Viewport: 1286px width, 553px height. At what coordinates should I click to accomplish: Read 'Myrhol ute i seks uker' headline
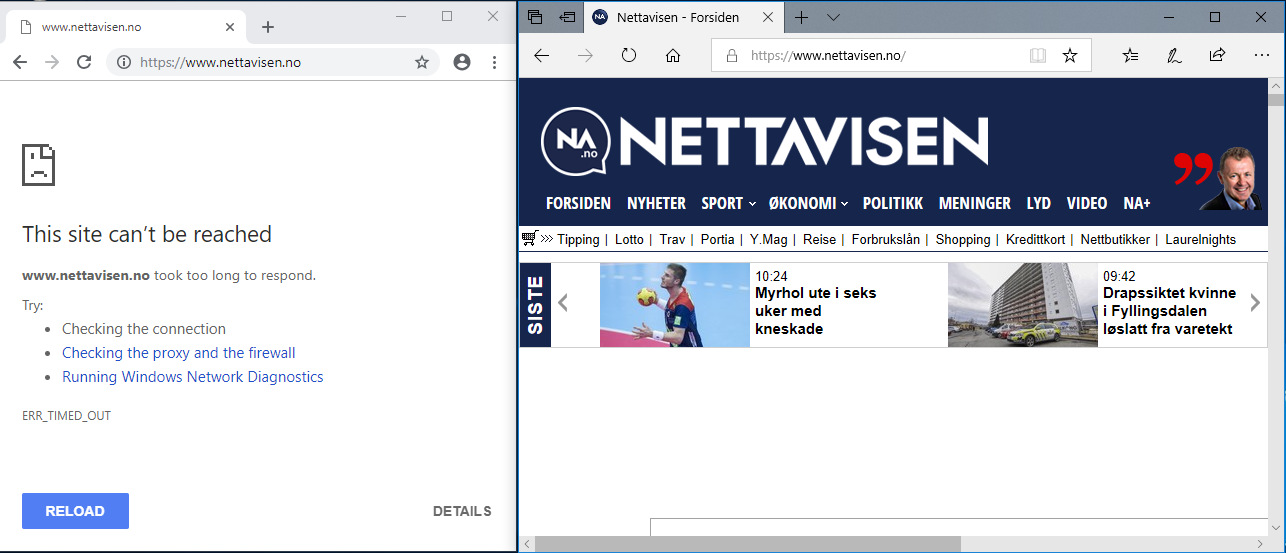point(816,311)
